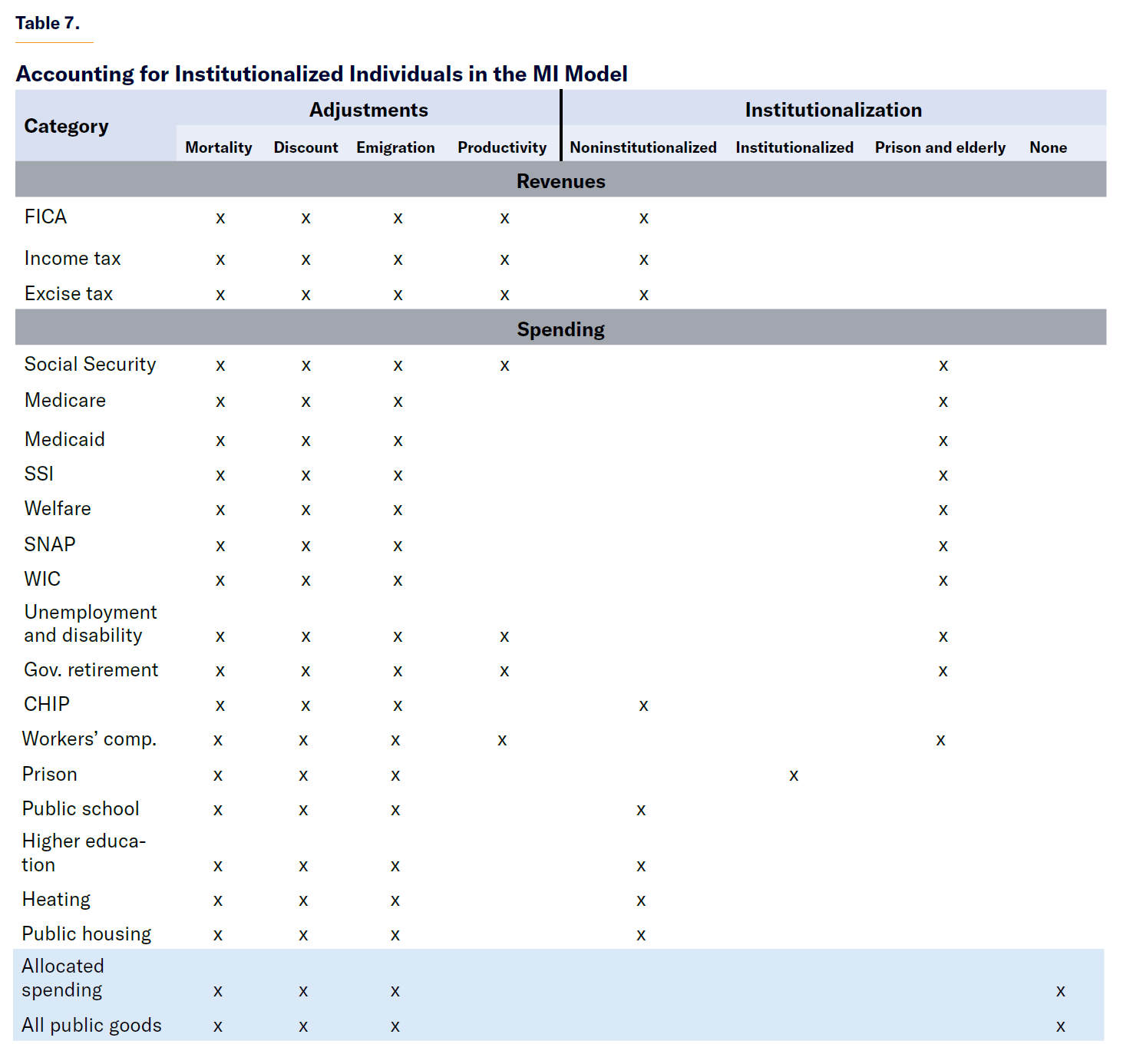
Task: Click the x in Prison row under Institutionalized
Action: [x=794, y=775]
